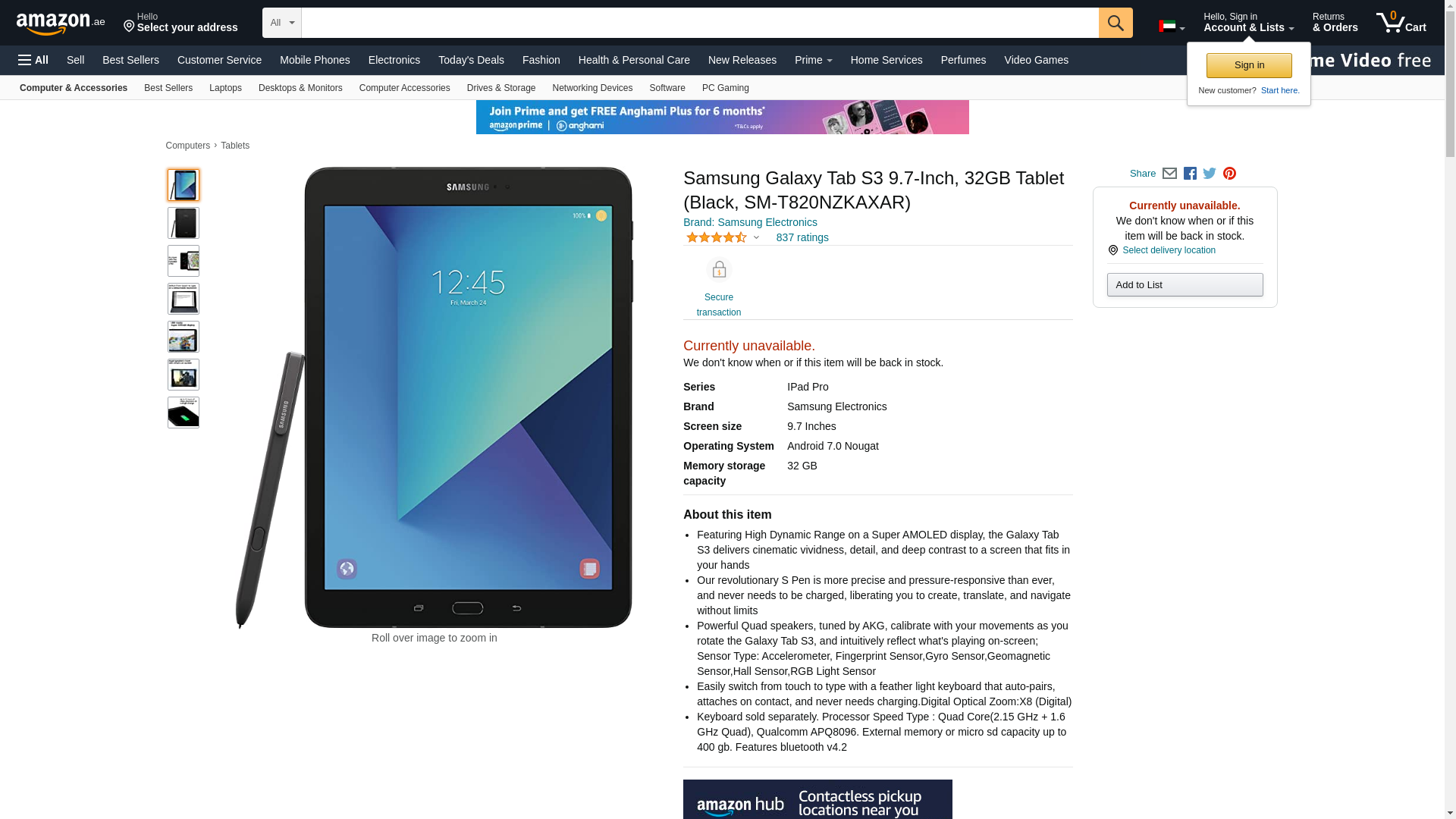The height and width of the screenshot is (819, 1456).
Task: Open the UAE flag language dropdown
Action: point(1172,27)
